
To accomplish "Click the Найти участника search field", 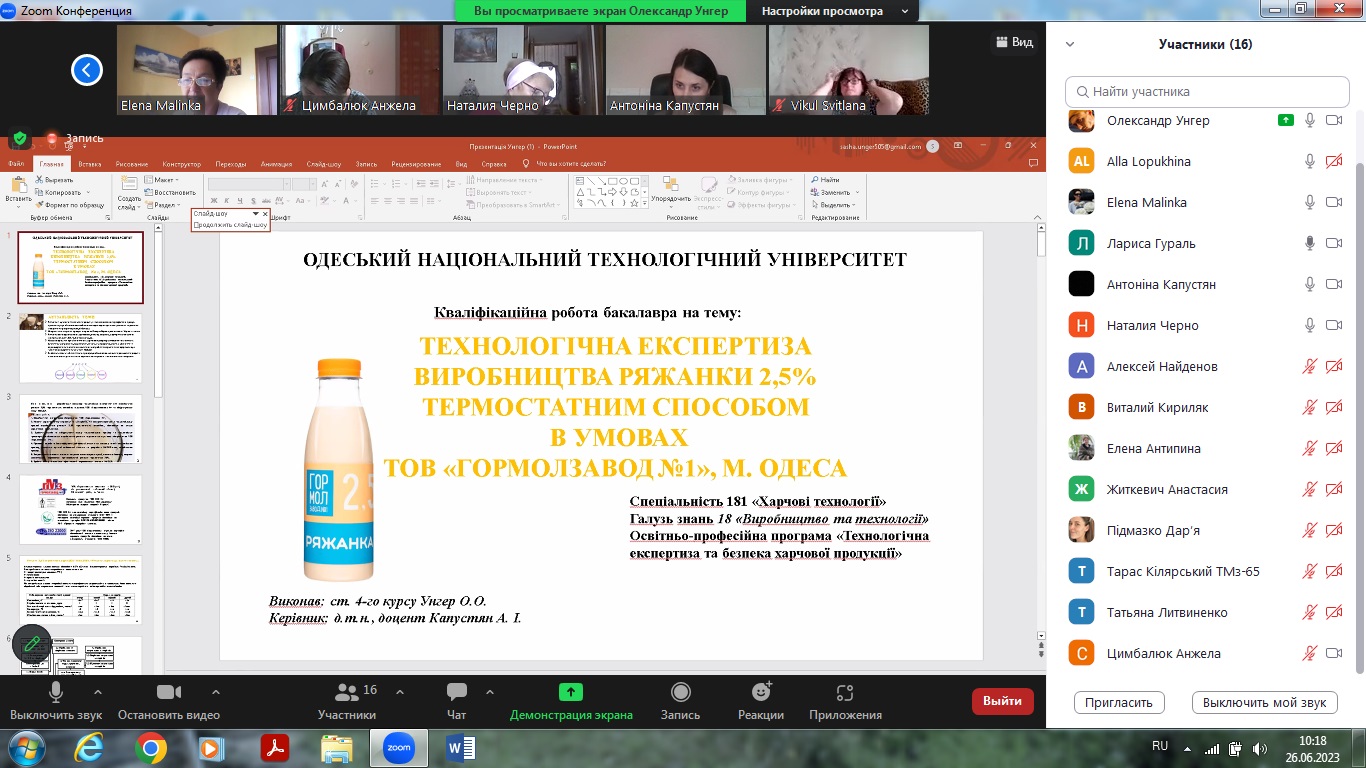I will pos(1207,91).
